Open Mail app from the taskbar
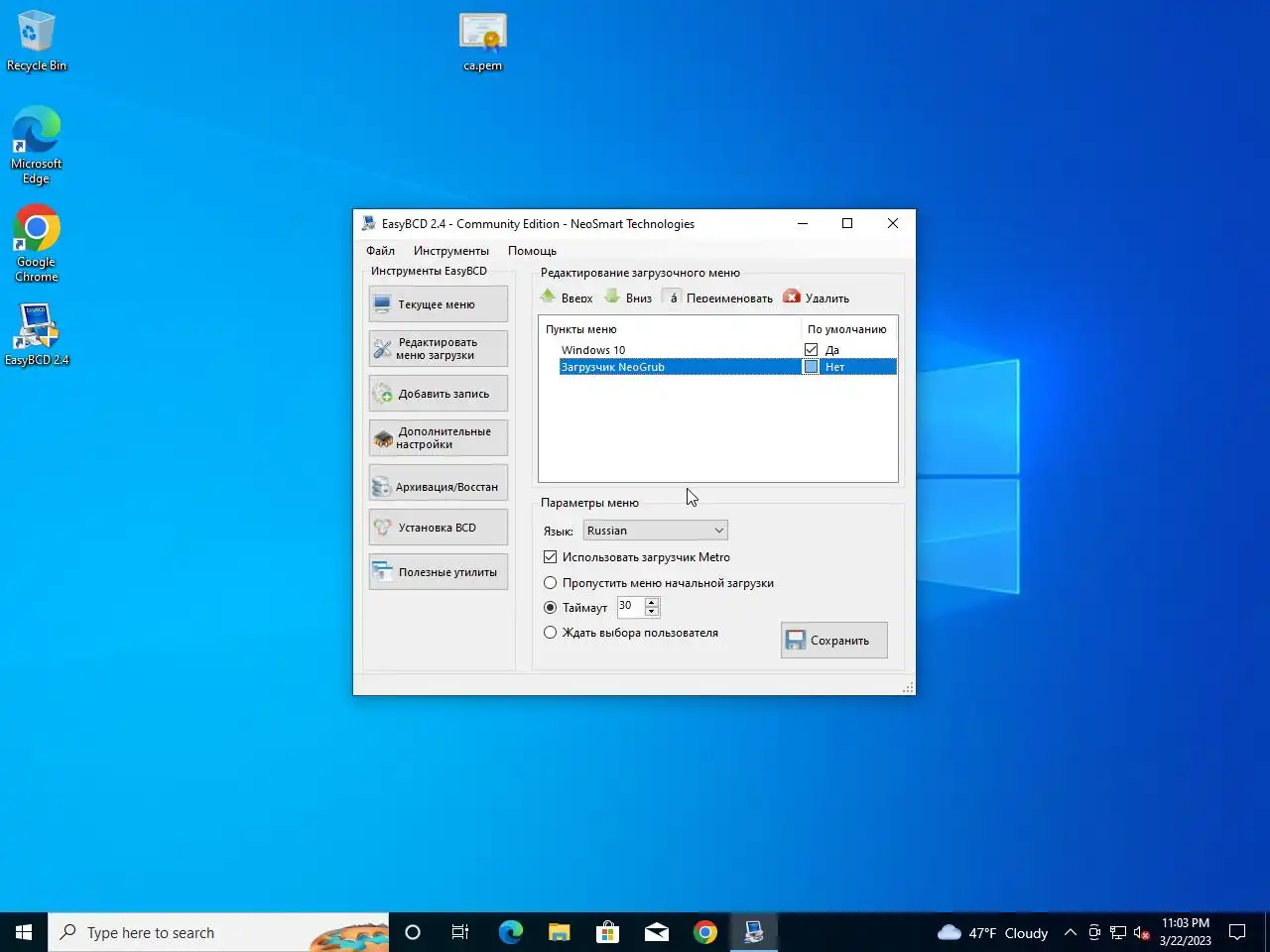 tap(656, 932)
